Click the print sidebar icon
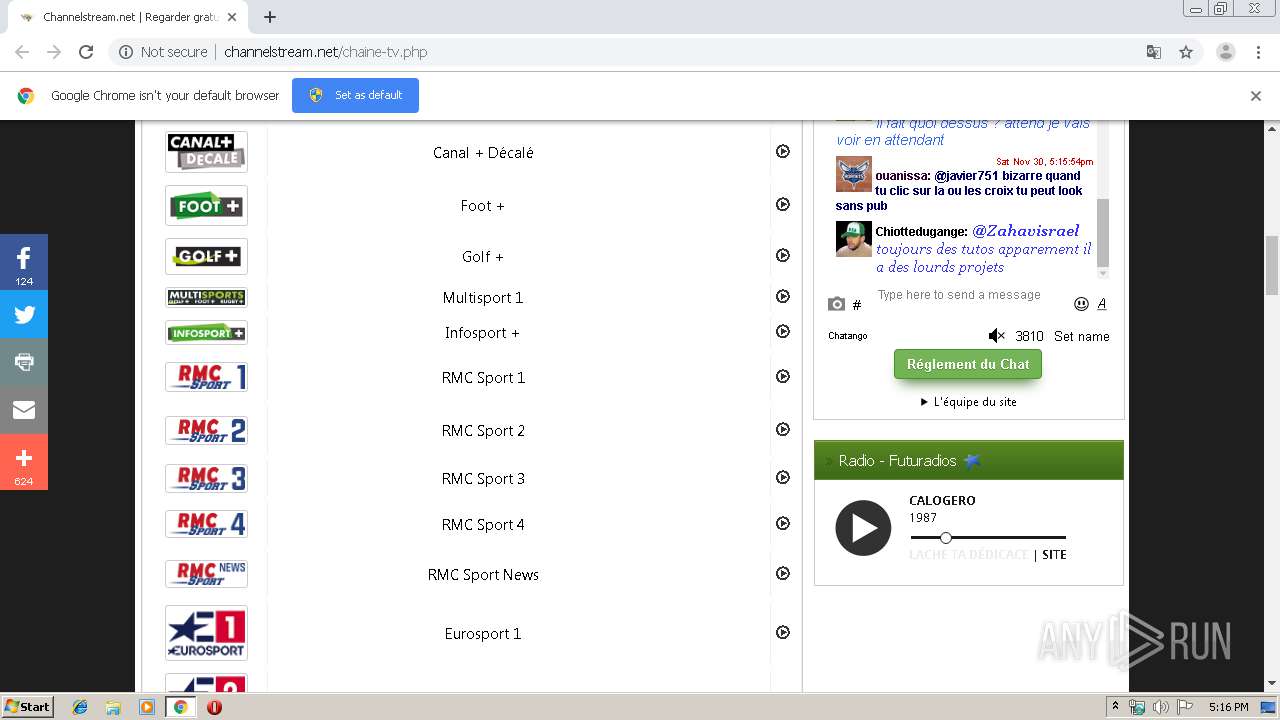Image resolution: width=1280 pixels, height=720 pixels. [x=24, y=362]
